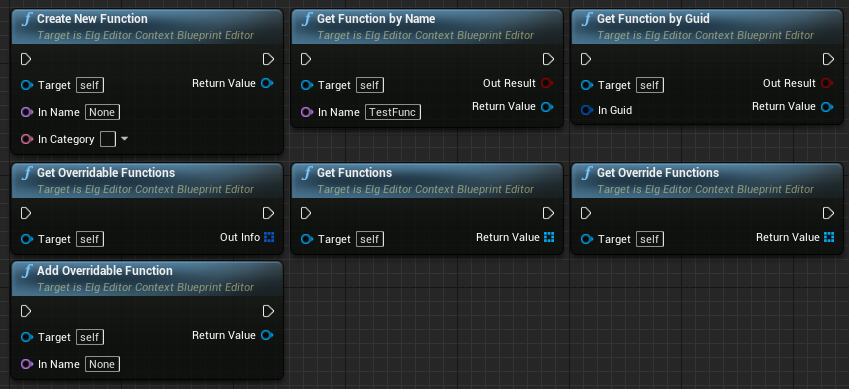Select the Get Functions node title
The height and width of the screenshot is (389, 849).
354,173
